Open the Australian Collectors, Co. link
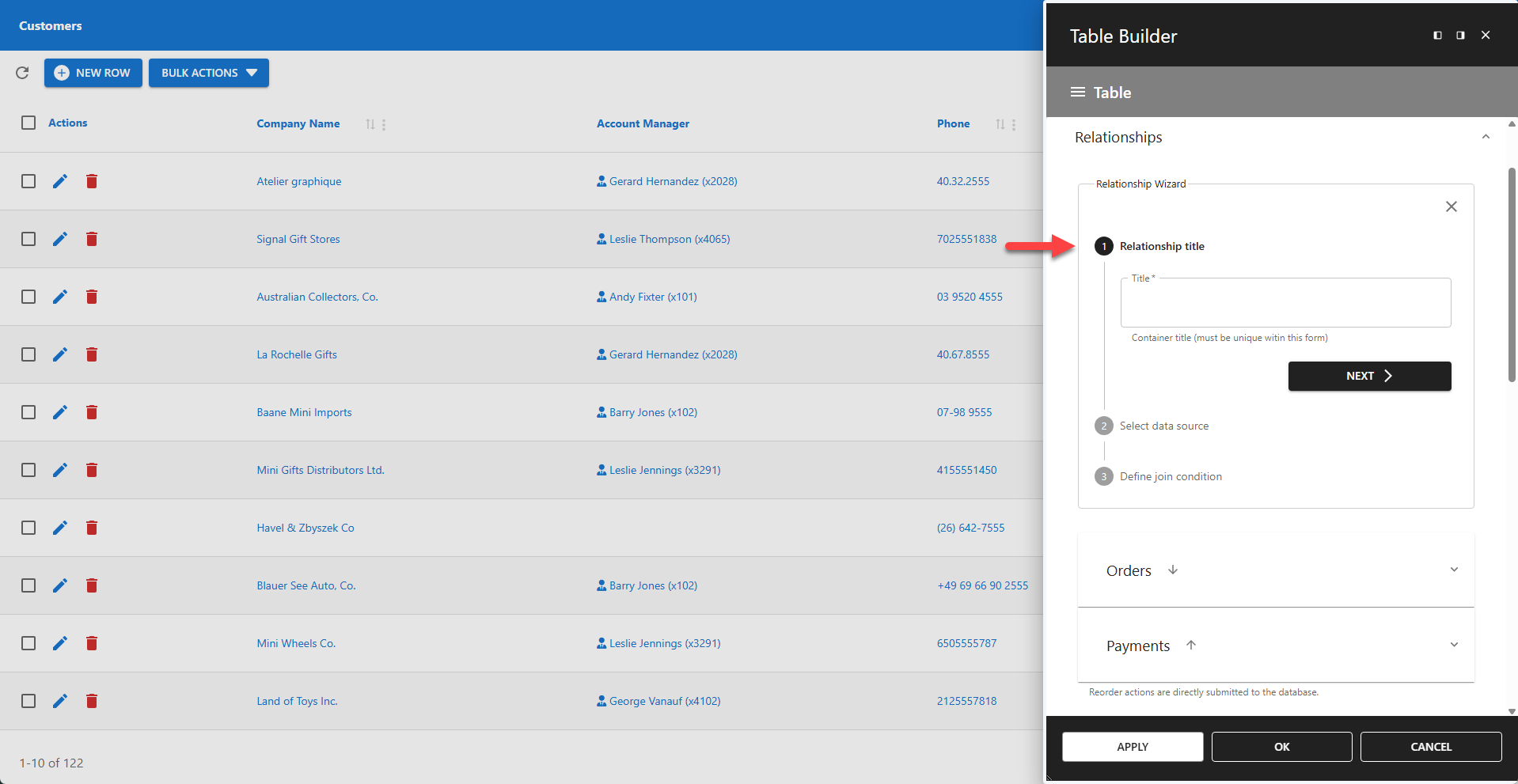This screenshot has height=784, width=1518. (x=316, y=297)
